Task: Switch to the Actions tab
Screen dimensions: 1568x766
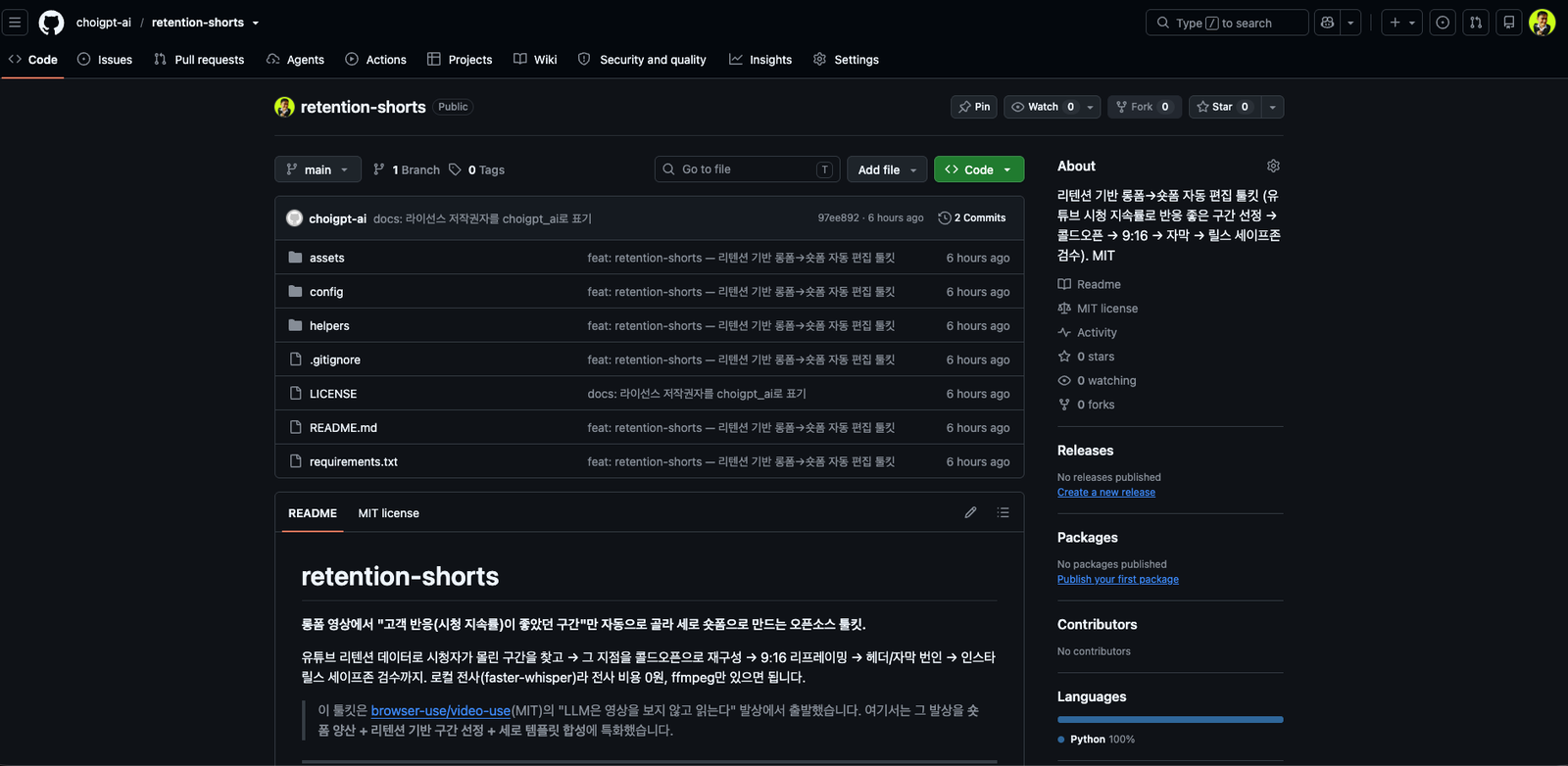Action: point(376,60)
